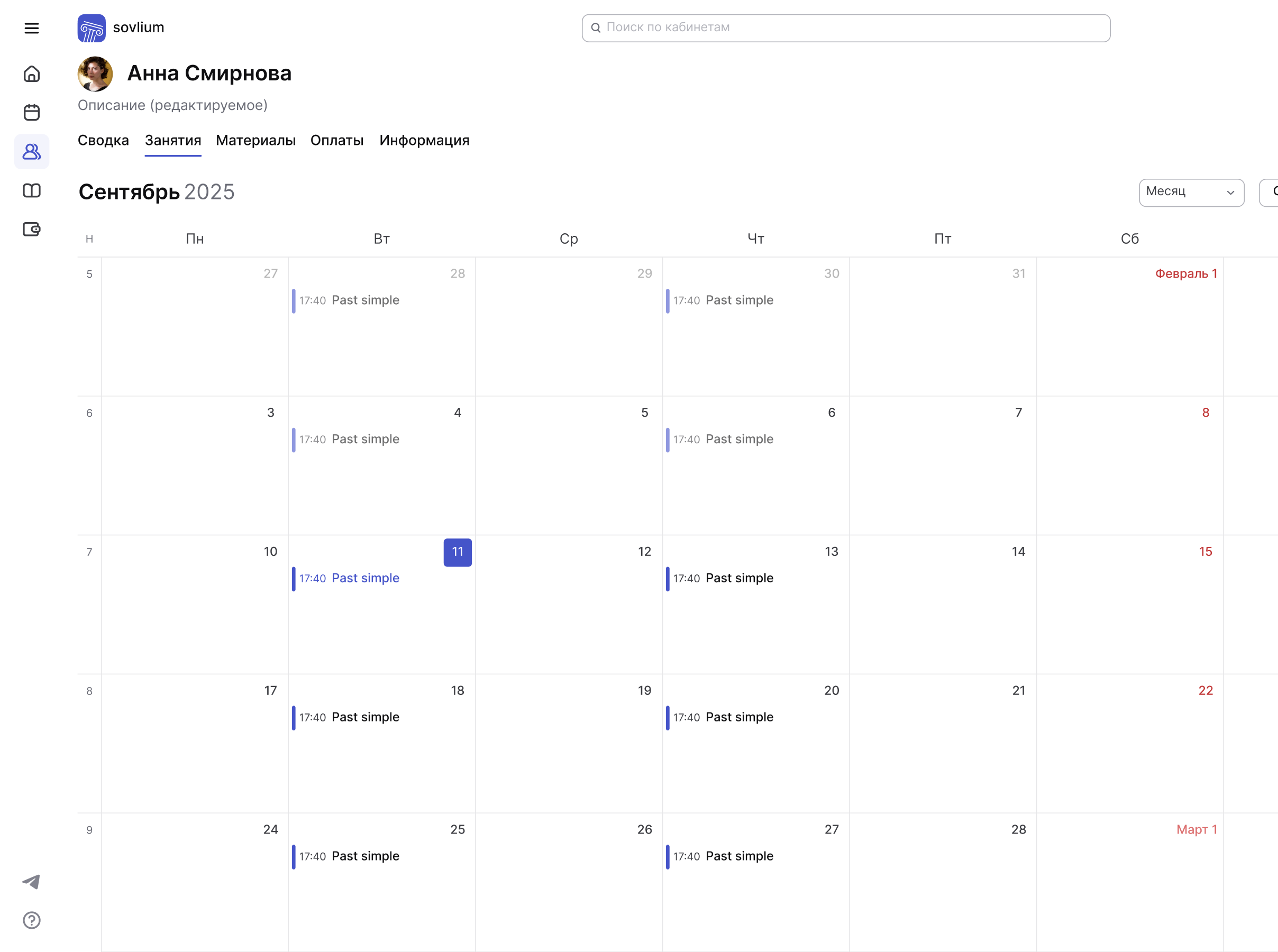The image size is (1278, 952).
Task: Open the Информация tab
Action: [424, 141]
